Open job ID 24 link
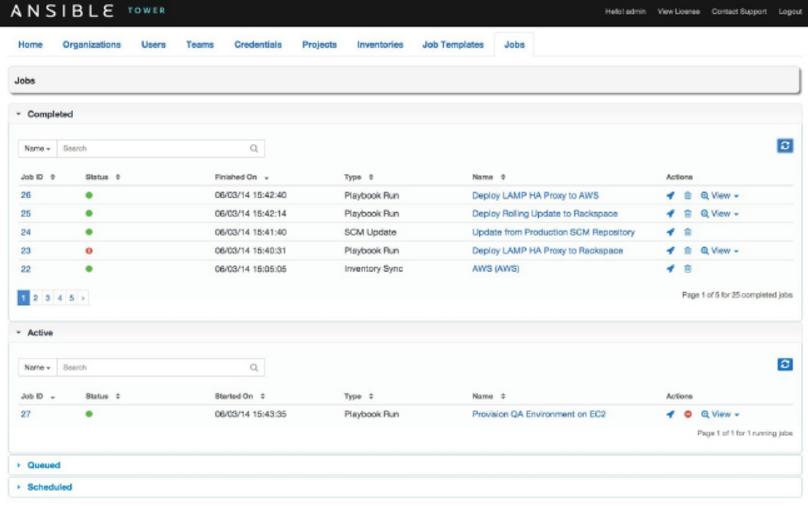The height and width of the screenshot is (506, 808). click(26, 232)
